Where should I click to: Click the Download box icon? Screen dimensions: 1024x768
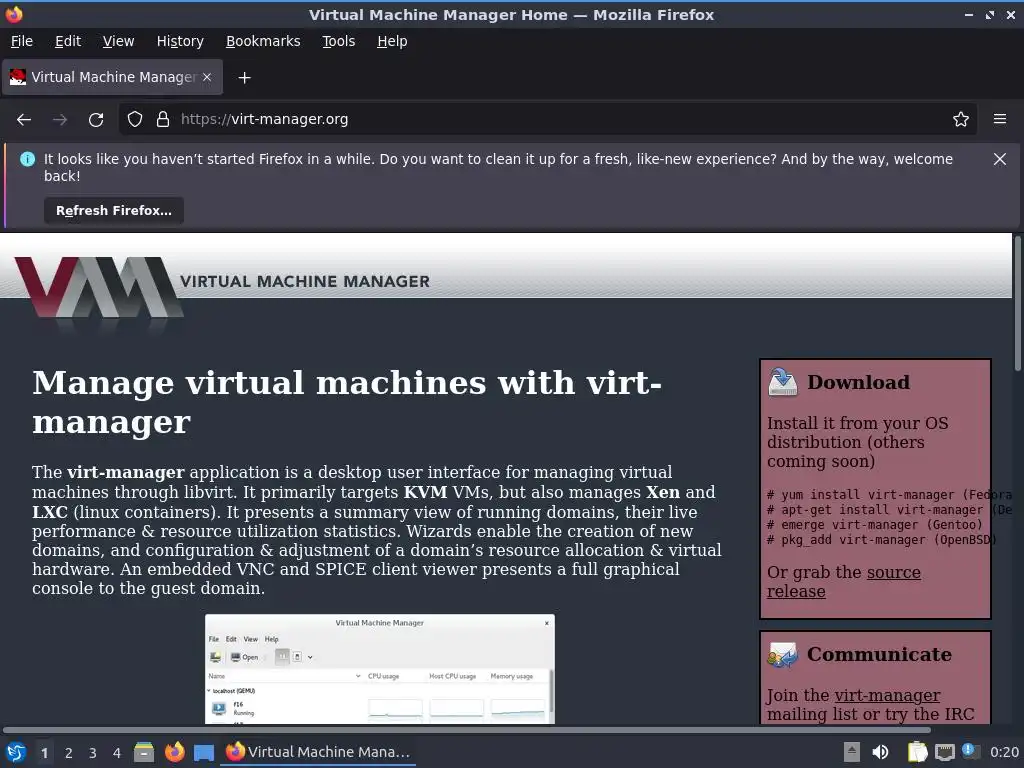point(782,382)
